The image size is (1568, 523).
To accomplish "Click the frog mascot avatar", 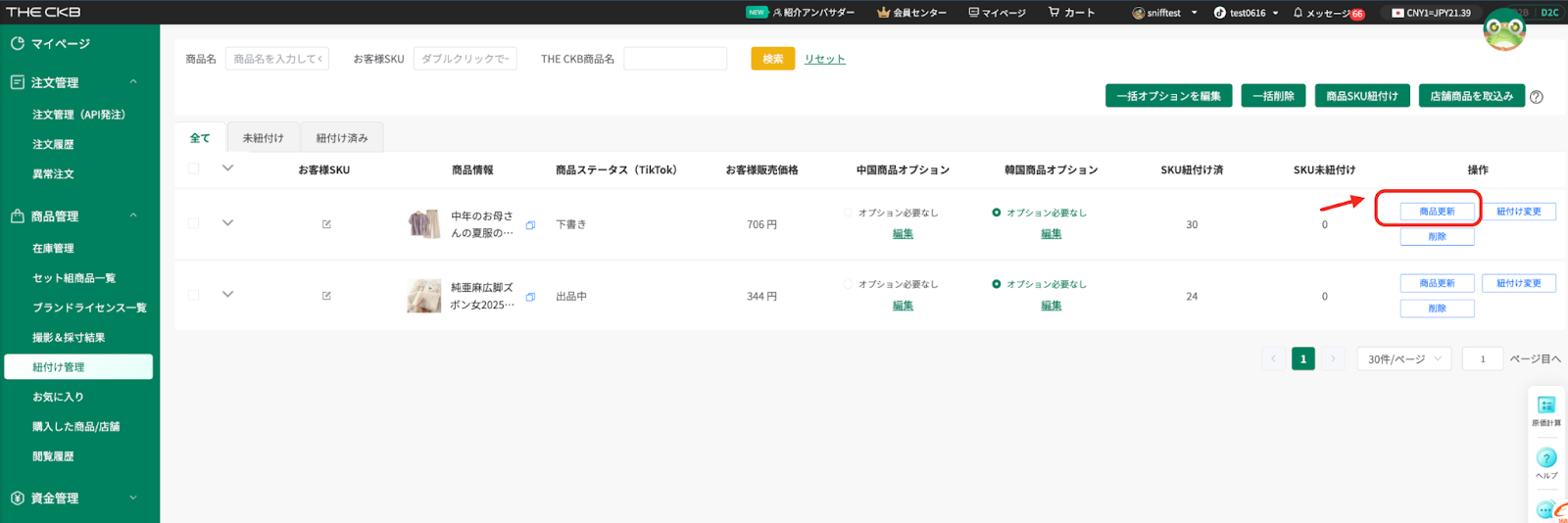I will (1504, 30).
